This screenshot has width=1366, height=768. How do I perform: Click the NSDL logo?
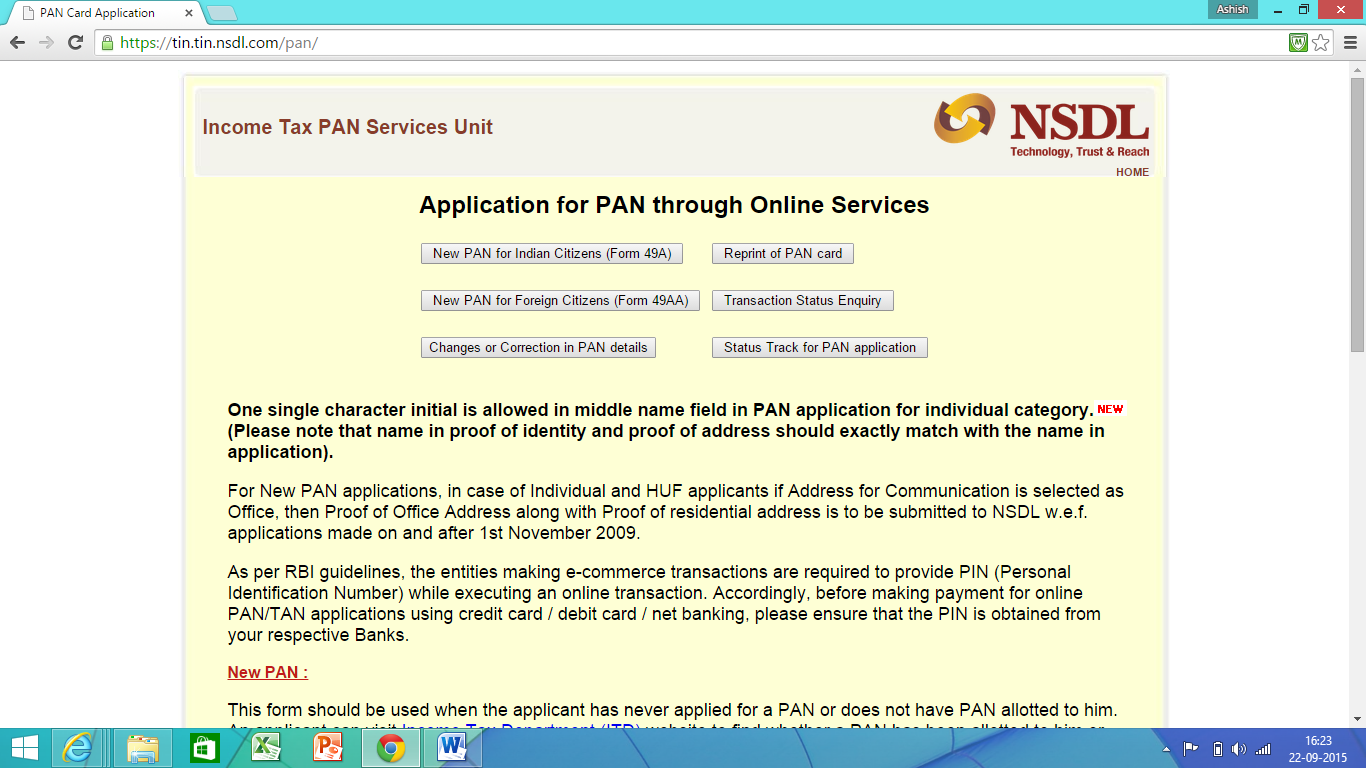(1041, 125)
